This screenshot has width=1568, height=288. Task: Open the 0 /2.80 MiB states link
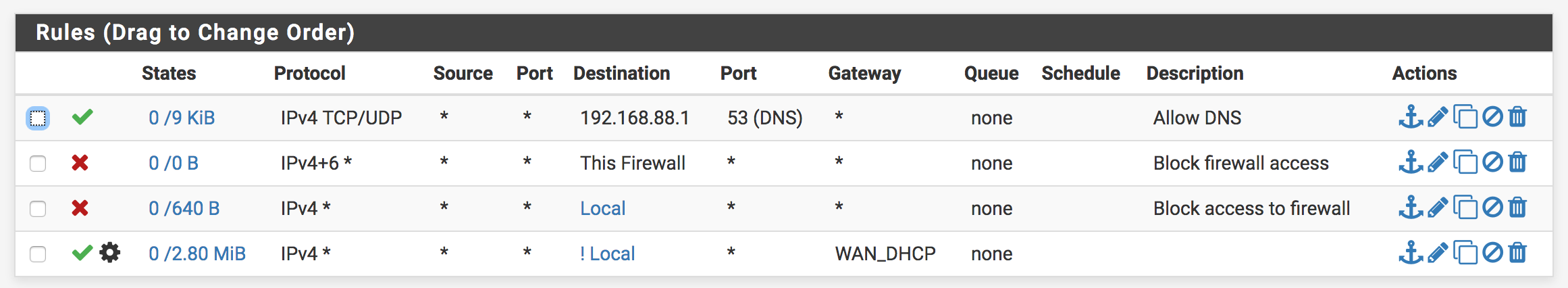click(197, 254)
